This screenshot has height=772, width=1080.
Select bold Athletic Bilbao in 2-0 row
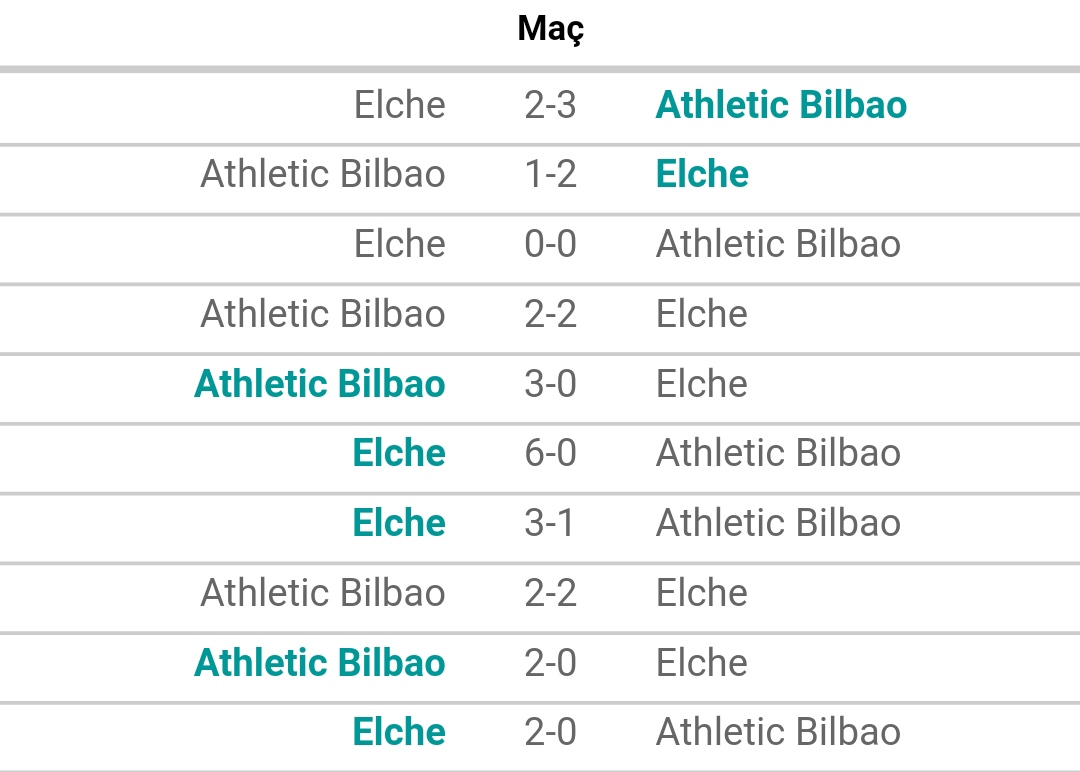click(x=320, y=663)
